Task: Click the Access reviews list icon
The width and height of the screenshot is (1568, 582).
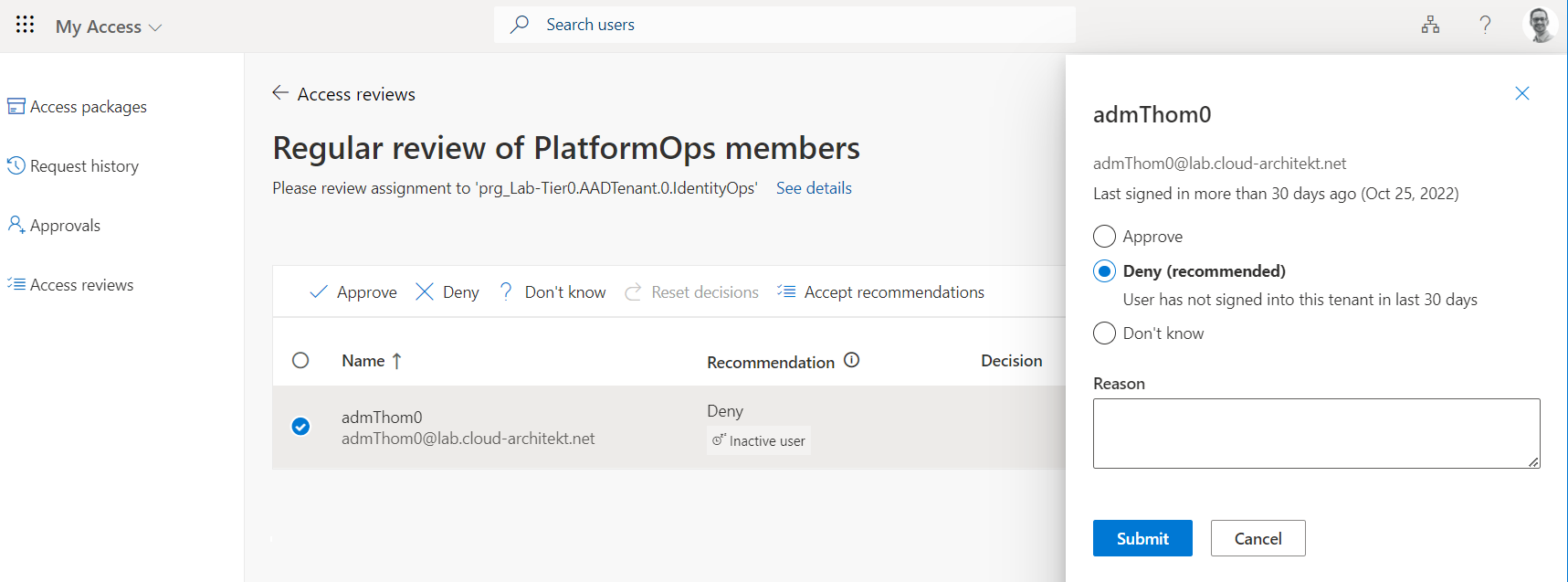Action: pyautogui.click(x=16, y=284)
